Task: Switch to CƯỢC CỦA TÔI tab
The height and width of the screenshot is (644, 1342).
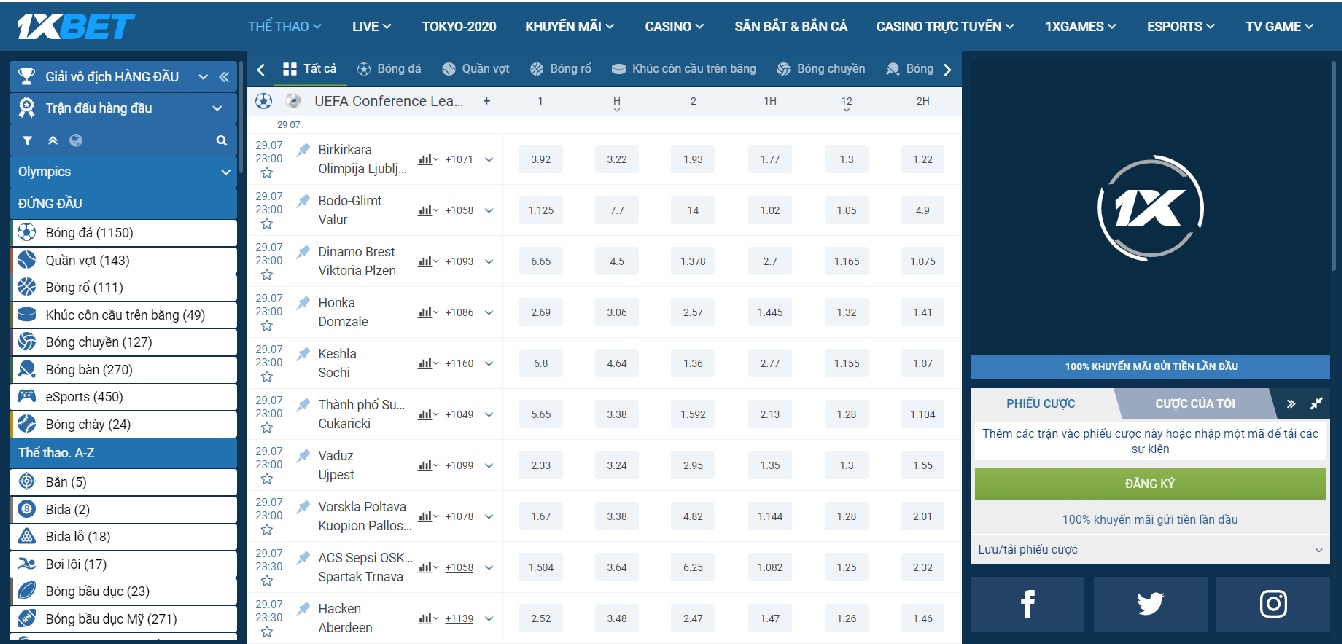Action: coord(1196,403)
